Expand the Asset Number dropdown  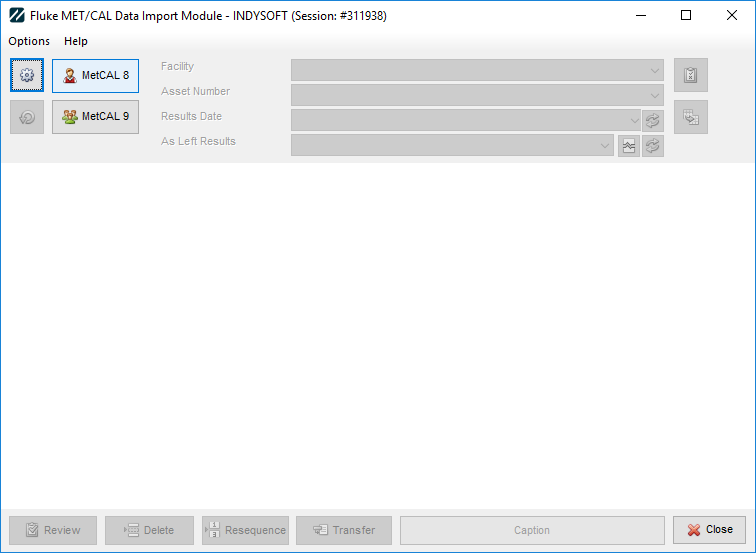pyautogui.click(x=654, y=95)
